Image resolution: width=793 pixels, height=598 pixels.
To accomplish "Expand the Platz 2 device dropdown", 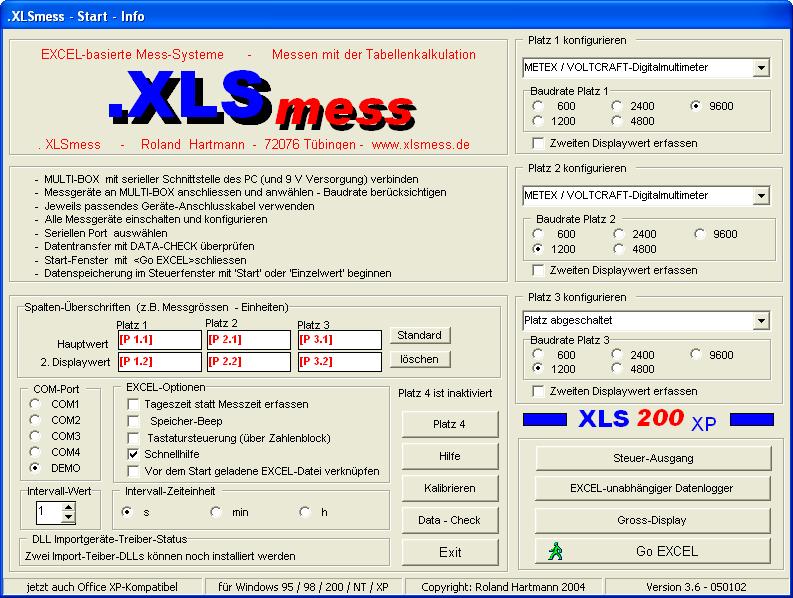I will pos(761,195).
